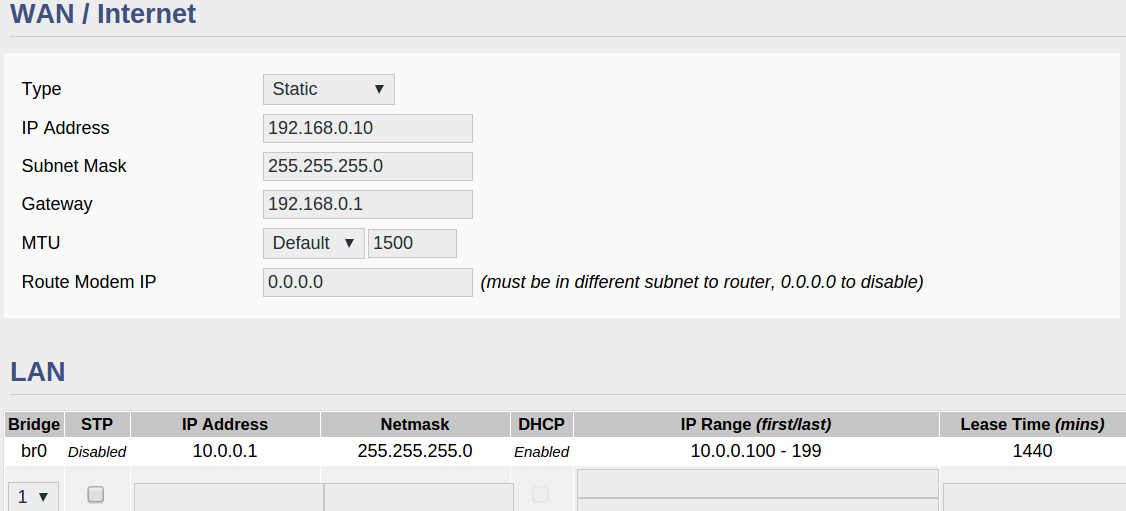
Task: Click the Subnet Mask input field
Action: click(x=367, y=166)
